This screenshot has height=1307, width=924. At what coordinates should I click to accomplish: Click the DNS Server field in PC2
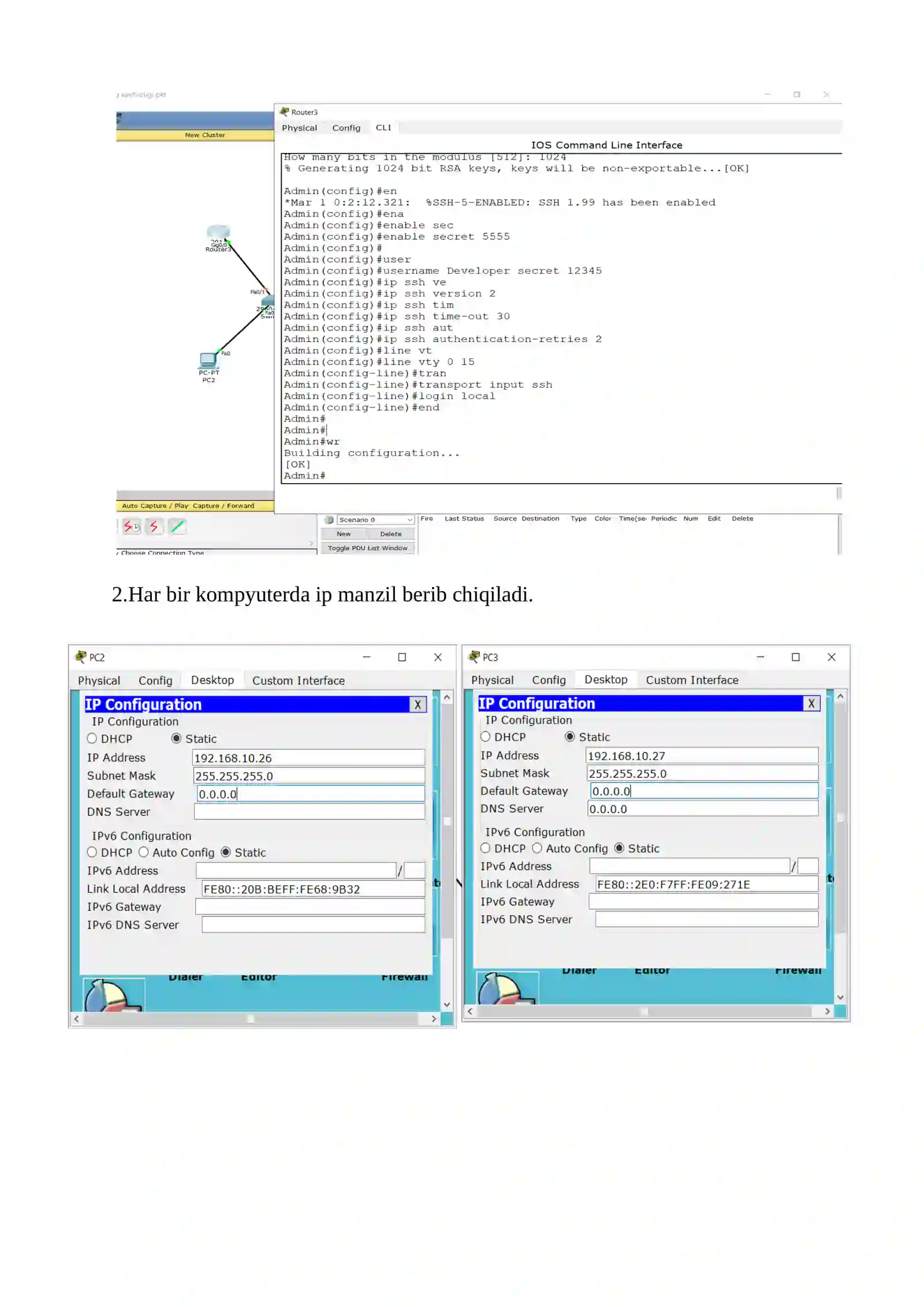point(310,811)
